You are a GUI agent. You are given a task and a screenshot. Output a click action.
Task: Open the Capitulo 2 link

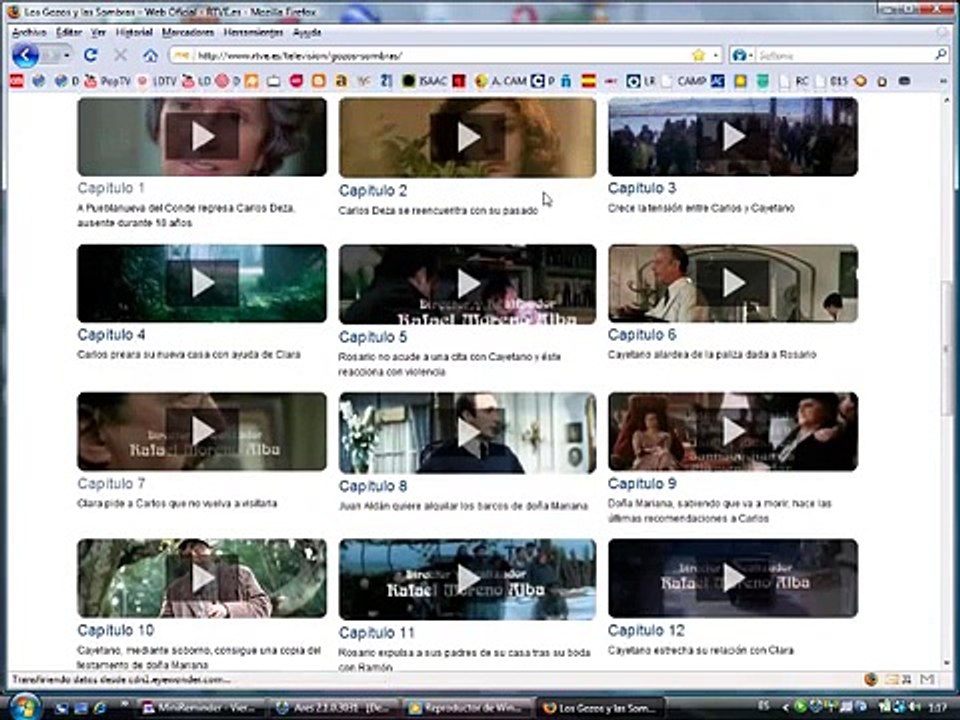pos(373,190)
